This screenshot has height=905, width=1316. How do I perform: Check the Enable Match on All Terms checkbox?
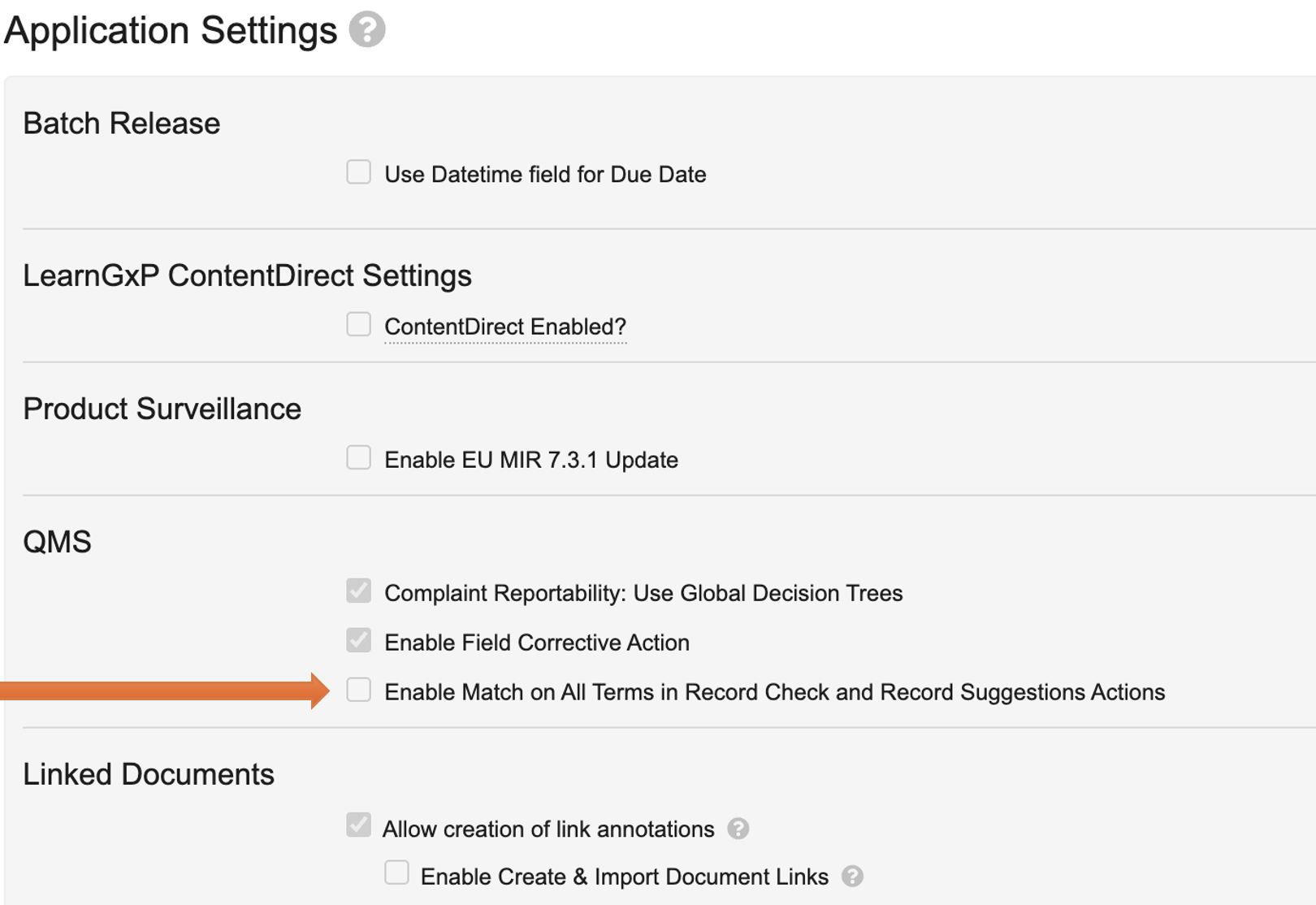click(x=358, y=690)
